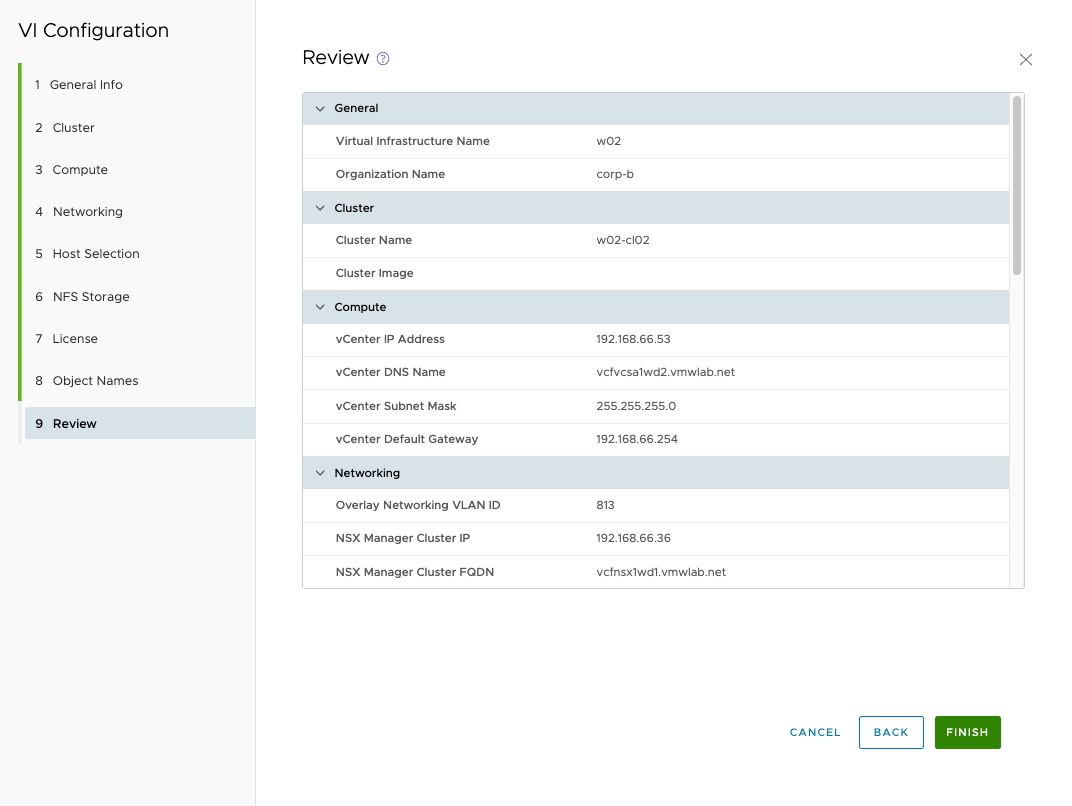Click the vCenter DNS Name label
1072x806 pixels.
coord(390,373)
